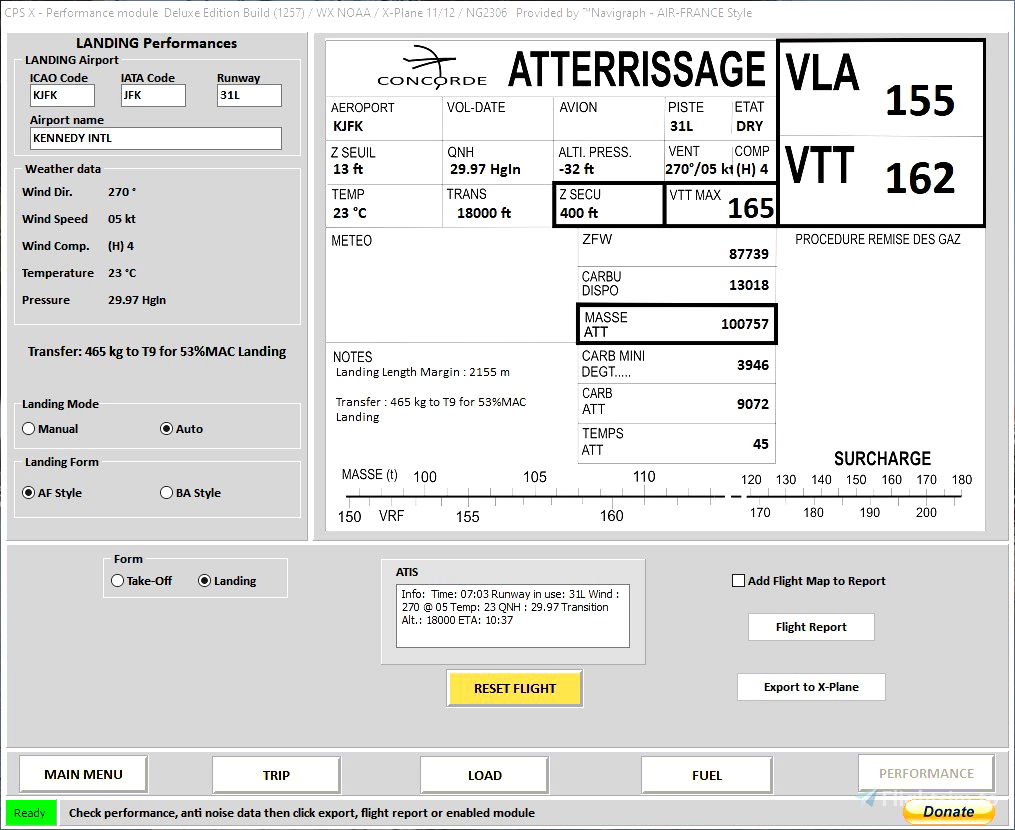Click the Wind Dir. value 270°

tap(122, 192)
